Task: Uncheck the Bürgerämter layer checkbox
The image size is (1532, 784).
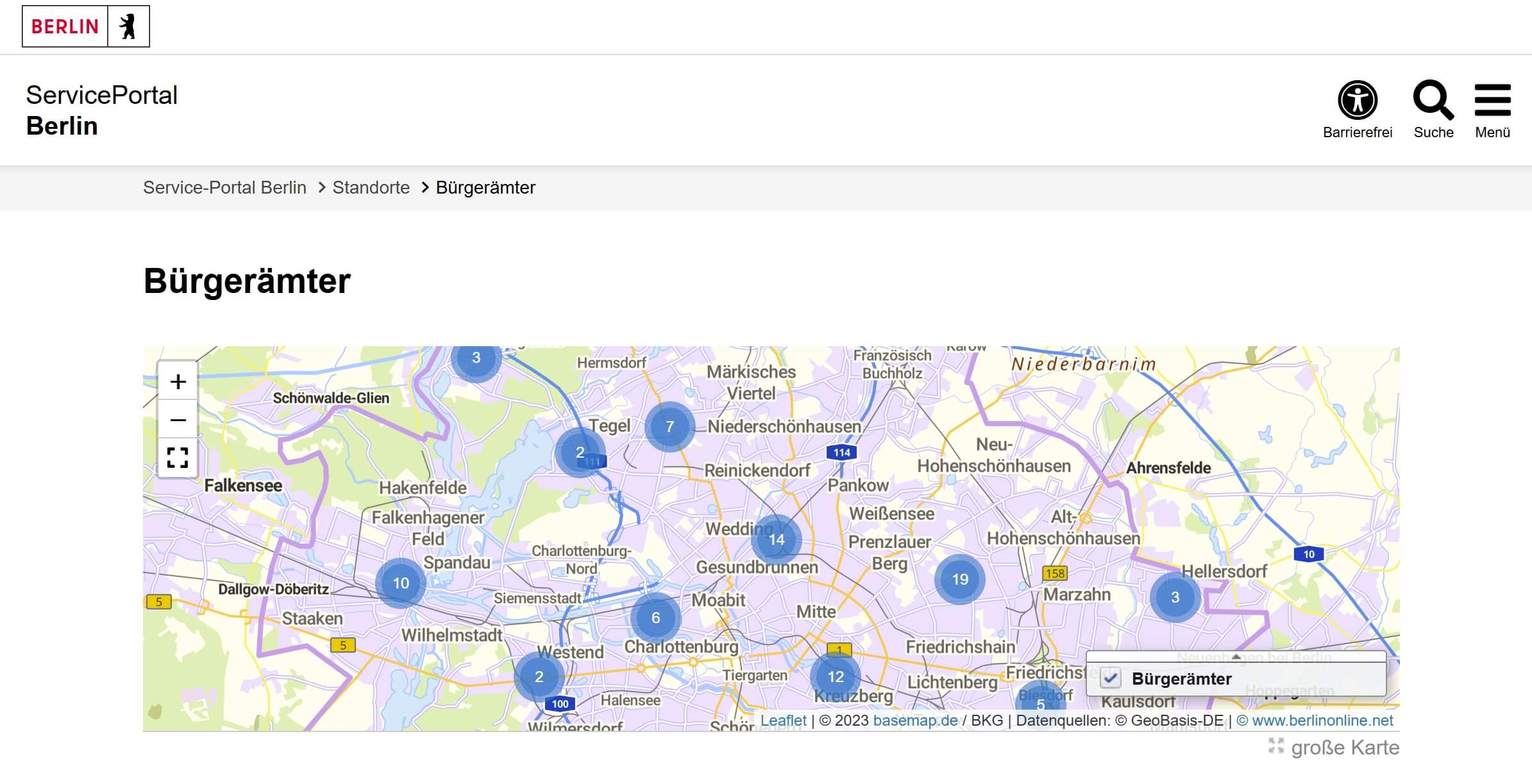Action: [1111, 678]
